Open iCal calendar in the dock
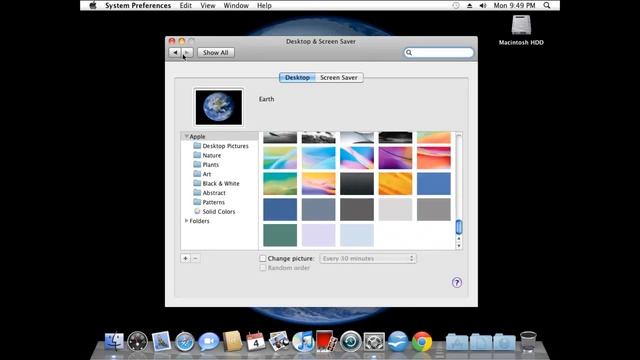Viewport: 640px width, 360px height. point(256,341)
